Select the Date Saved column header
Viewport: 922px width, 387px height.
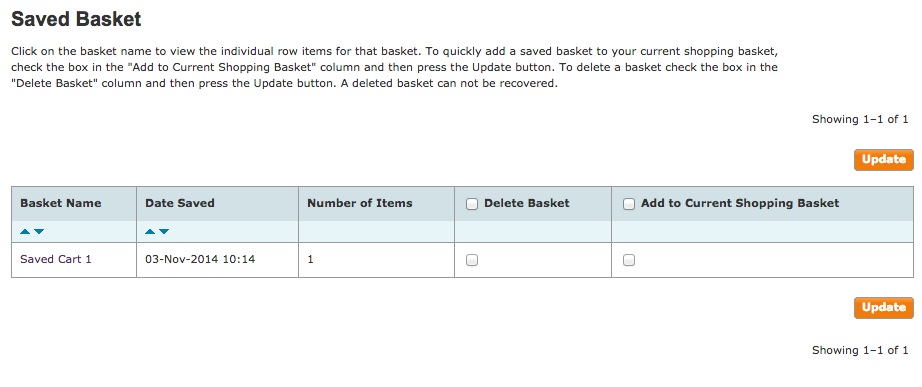click(180, 203)
